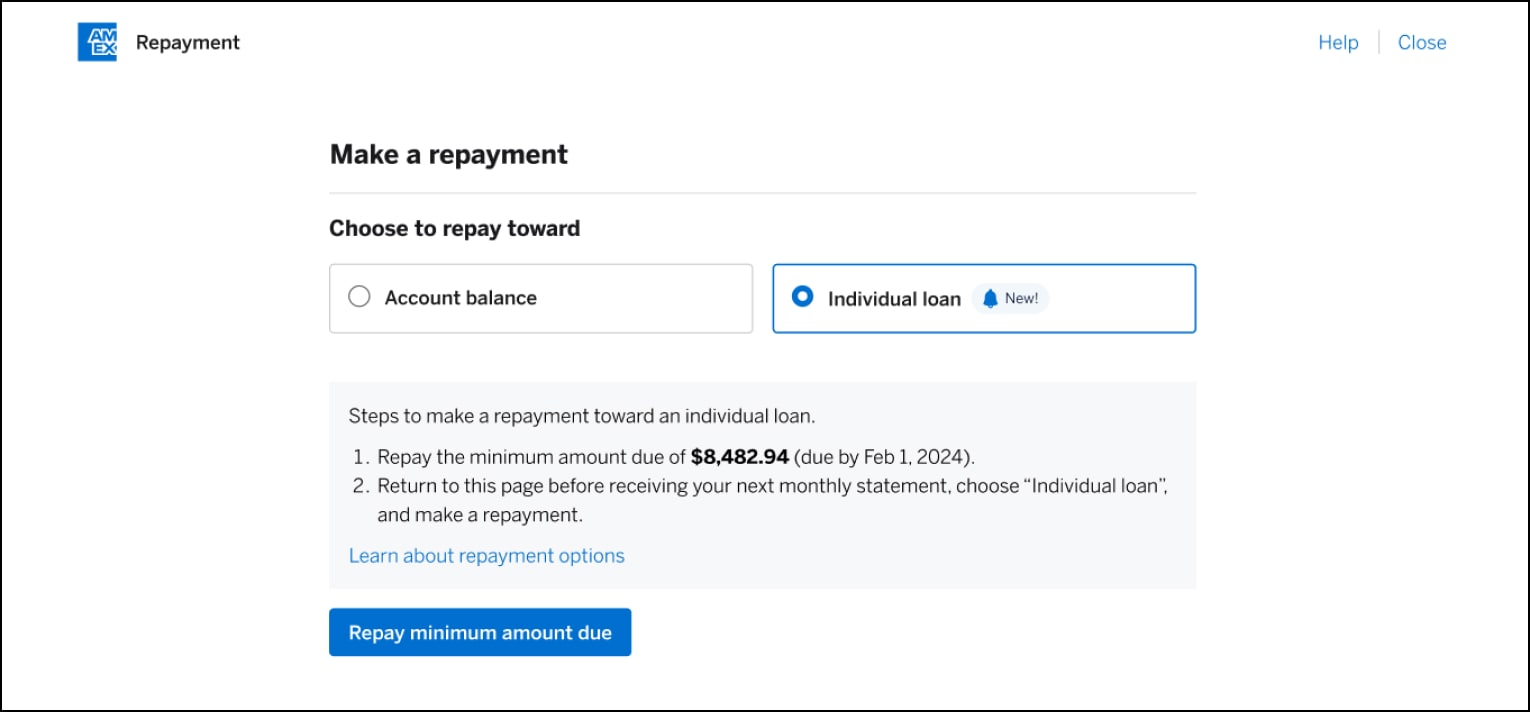Click the American Express logo

(x=96, y=42)
